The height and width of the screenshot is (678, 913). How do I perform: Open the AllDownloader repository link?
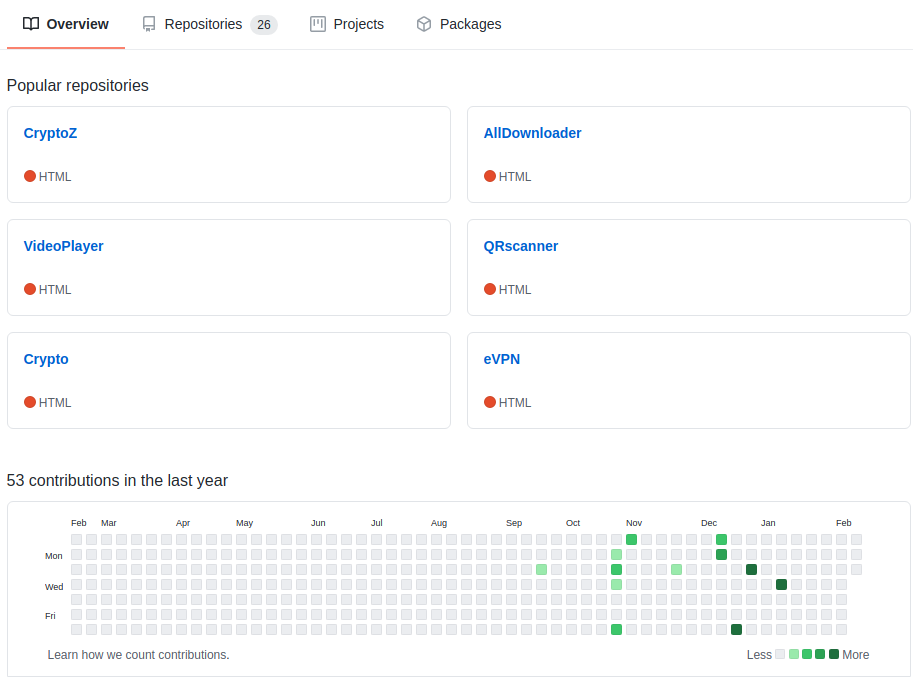click(x=532, y=133)
